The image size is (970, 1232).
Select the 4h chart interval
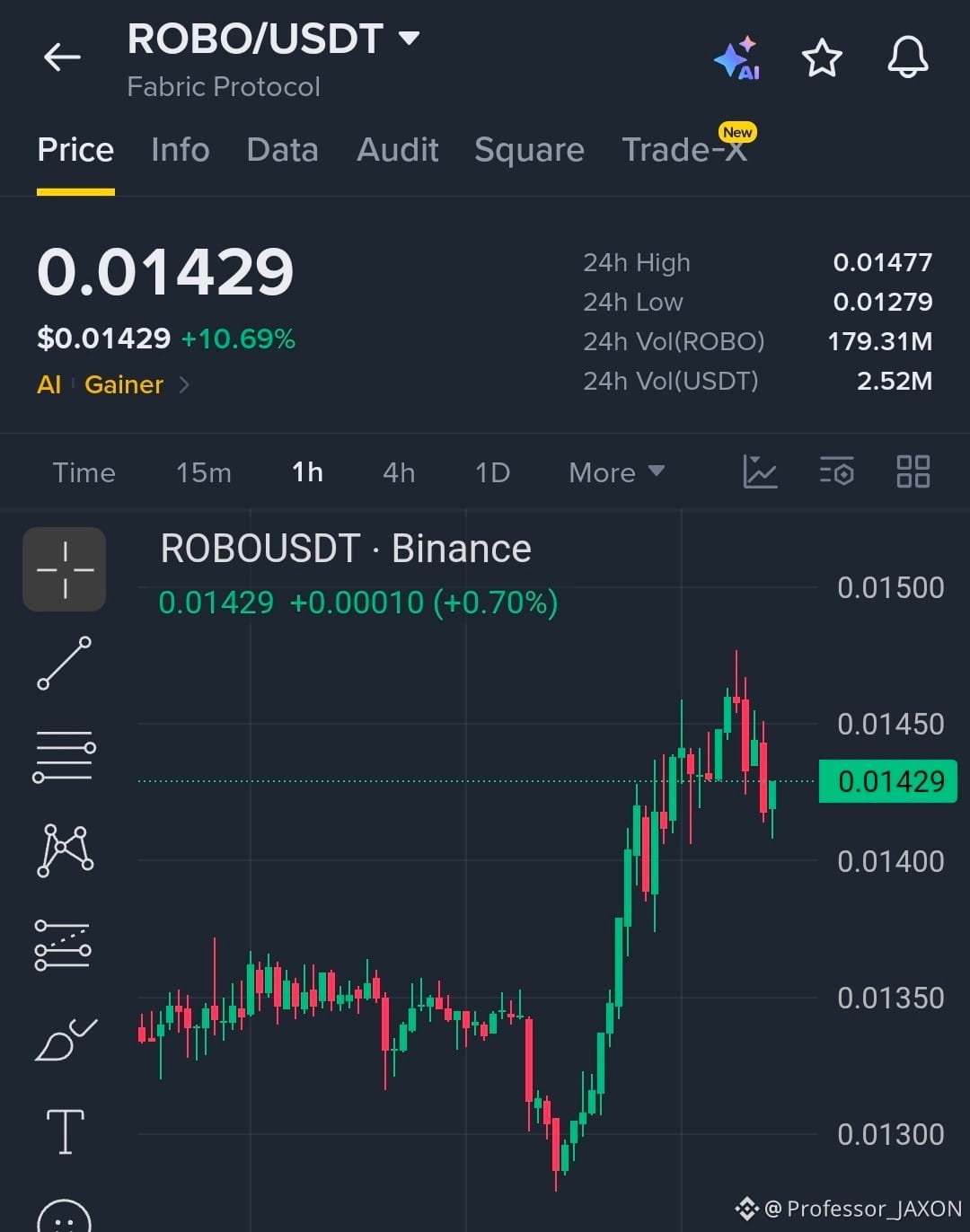(x=399, y=472)
